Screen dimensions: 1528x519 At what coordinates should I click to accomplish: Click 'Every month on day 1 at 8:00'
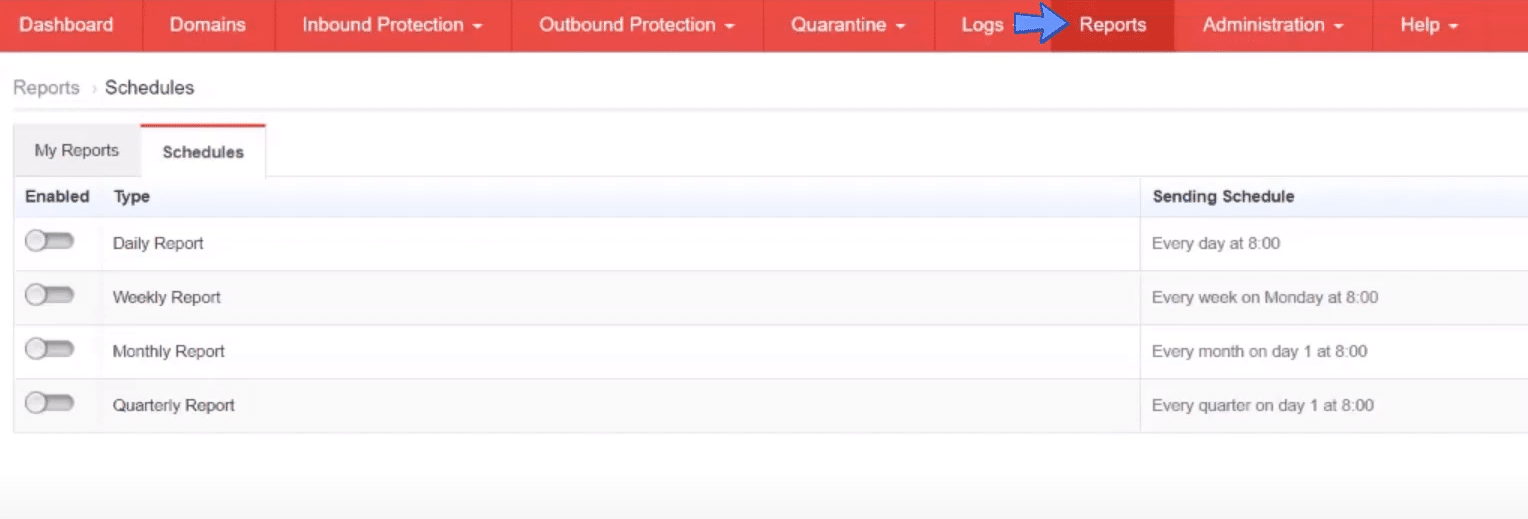1260,351
